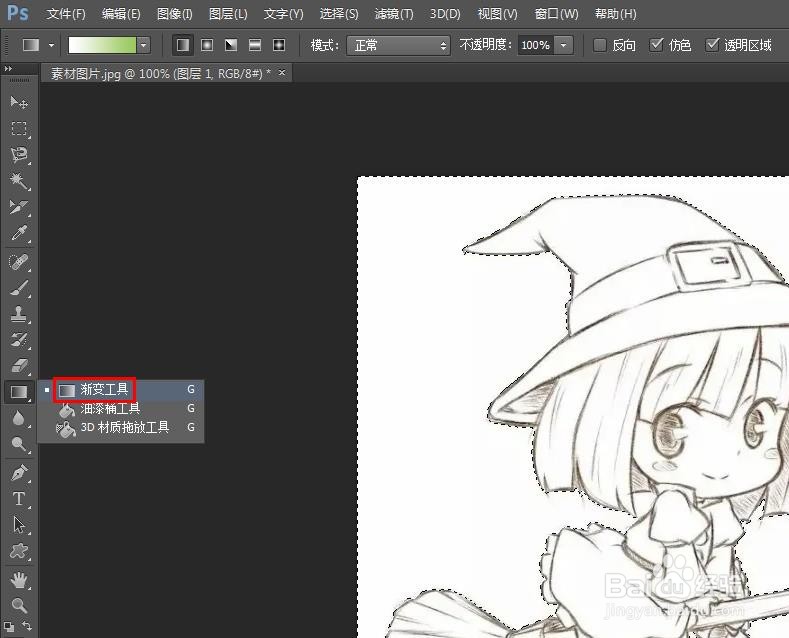
Task: Select the Magic Wand tool
Action: [x=19, y=181]
